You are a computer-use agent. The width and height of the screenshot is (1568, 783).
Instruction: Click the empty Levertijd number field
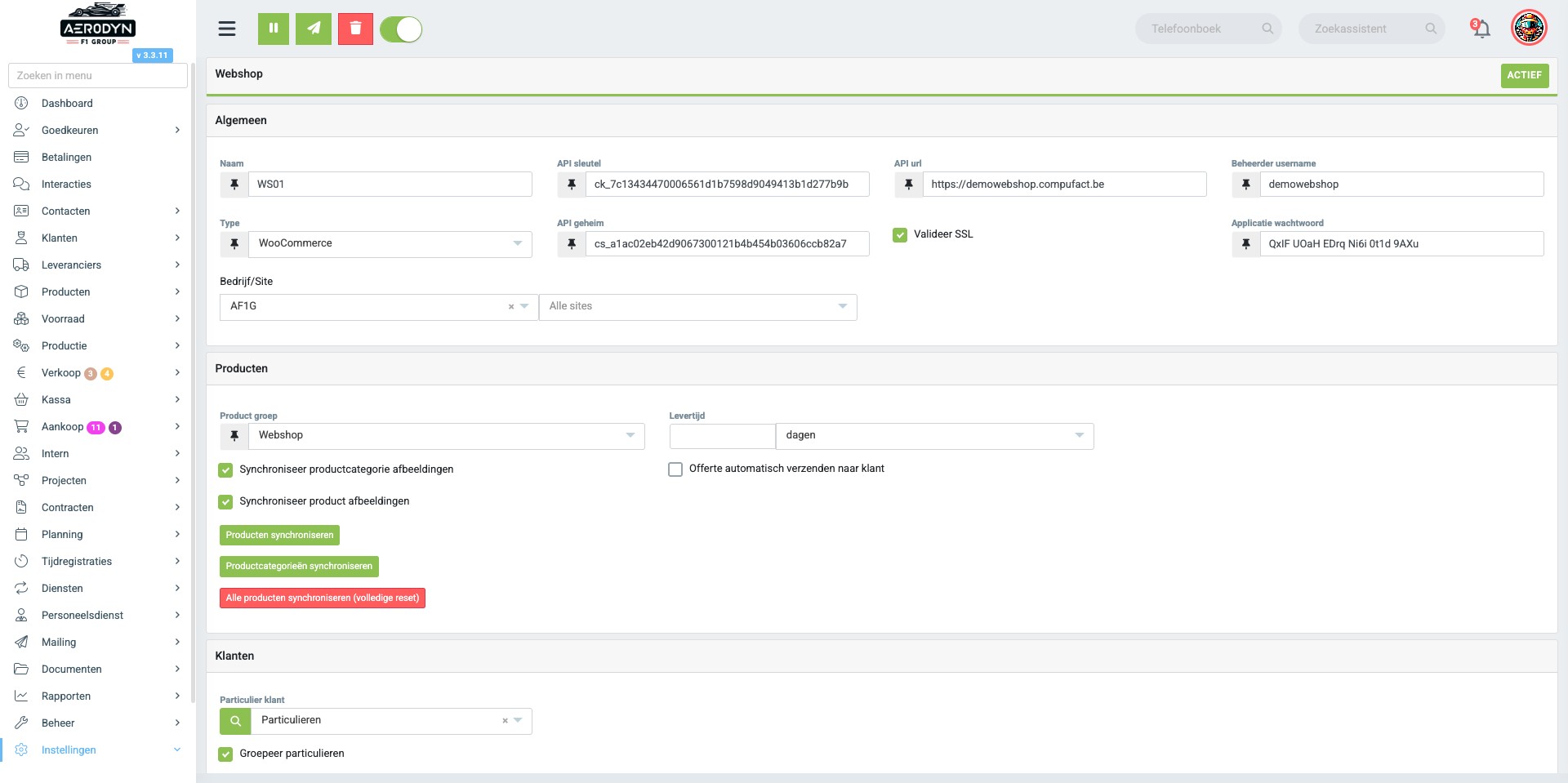click(x=723, y=436)
